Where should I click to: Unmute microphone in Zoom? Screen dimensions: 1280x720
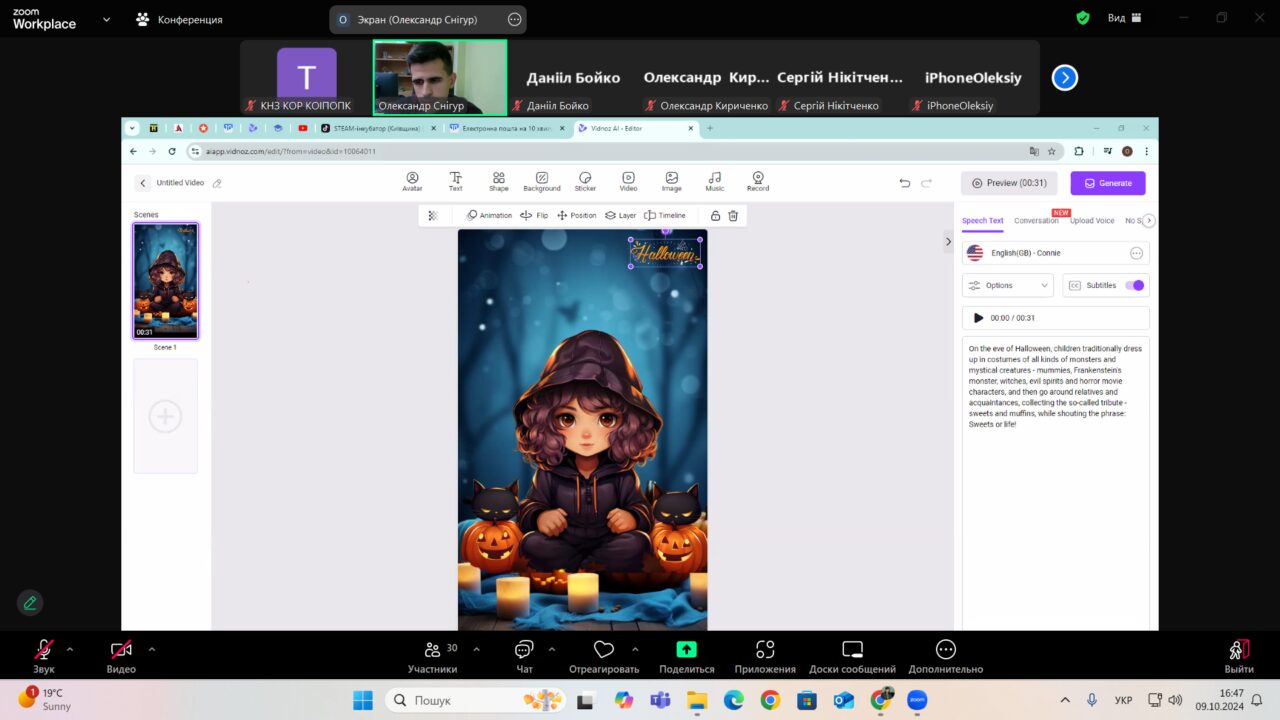[x=44, y=655]
